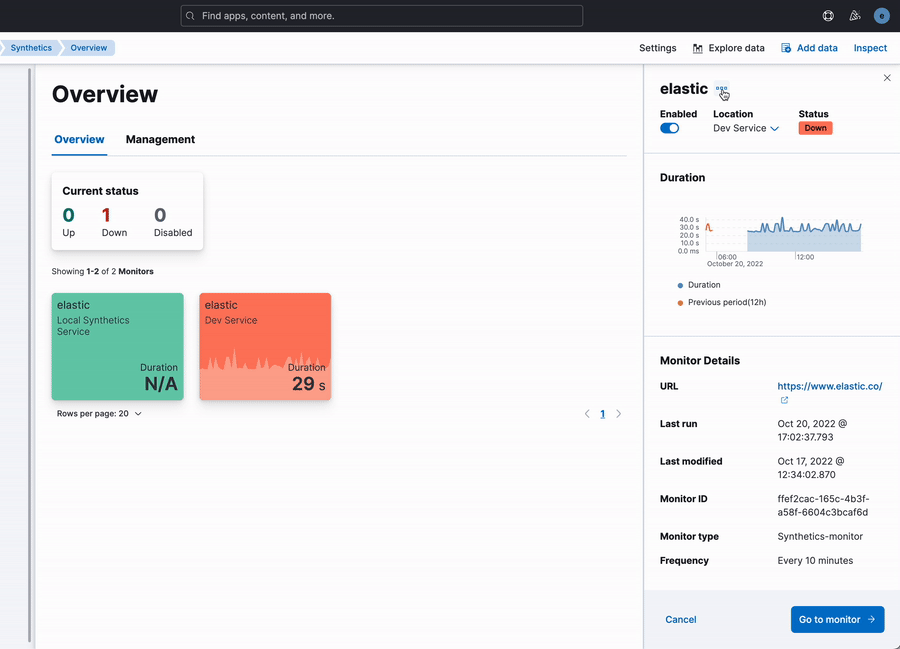Go to the previous page of monitors
The height and width of the screenshot is (649, 900).
point(587,414)
